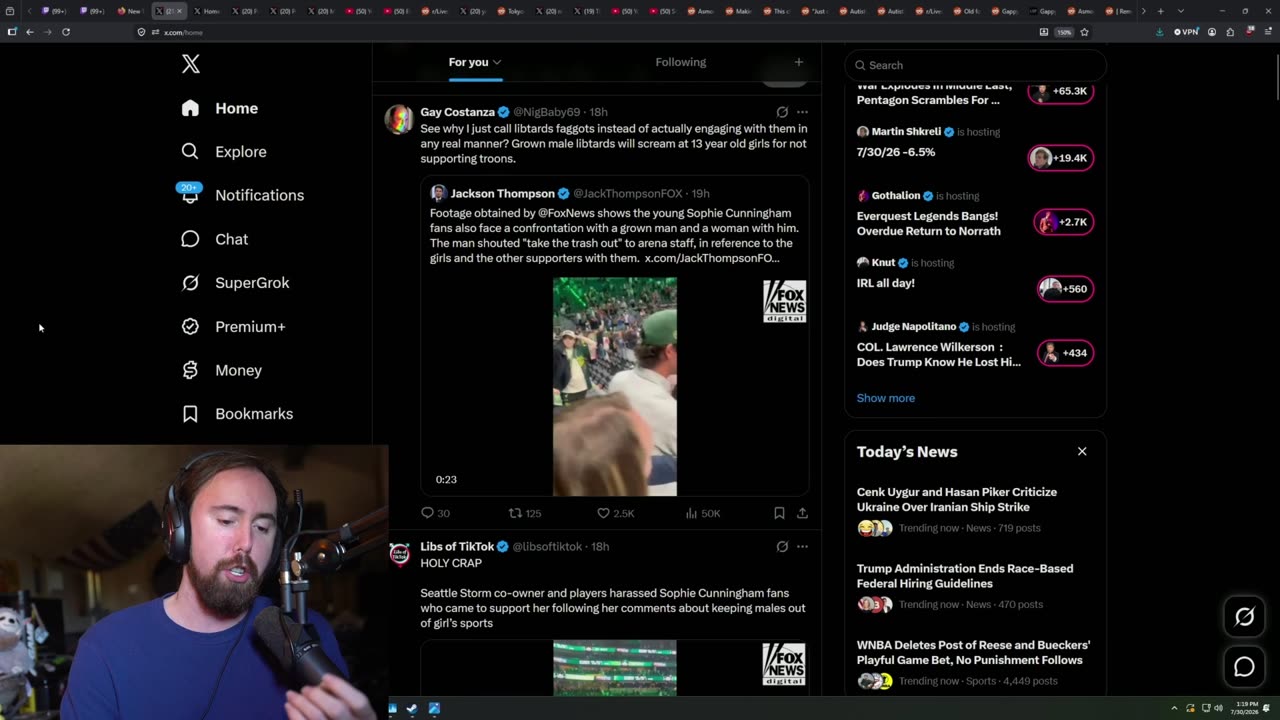
Task: Repost Gay Costanza post (125)
Action: (525, 513)
